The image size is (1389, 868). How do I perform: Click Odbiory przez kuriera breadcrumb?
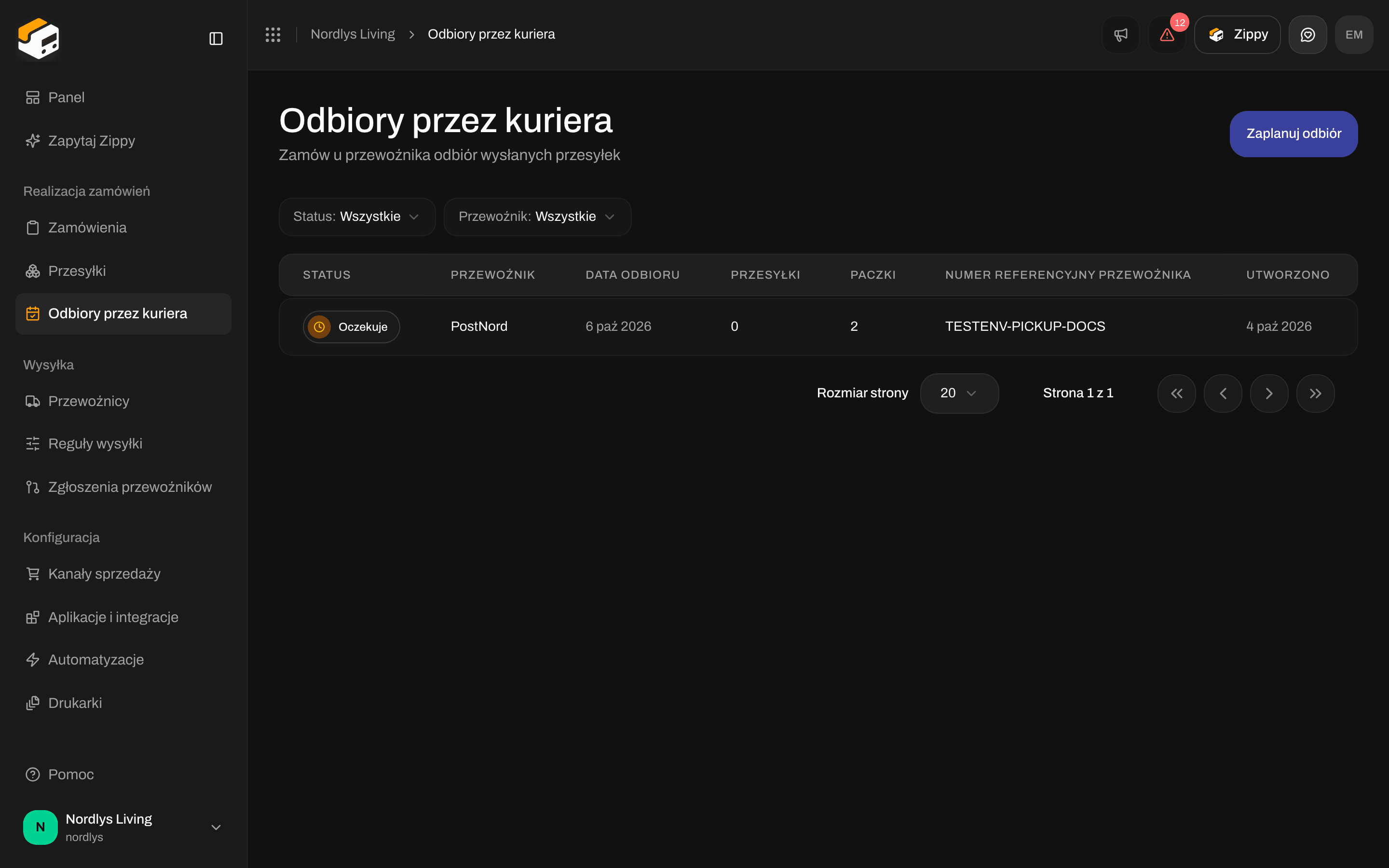(491, 34)
